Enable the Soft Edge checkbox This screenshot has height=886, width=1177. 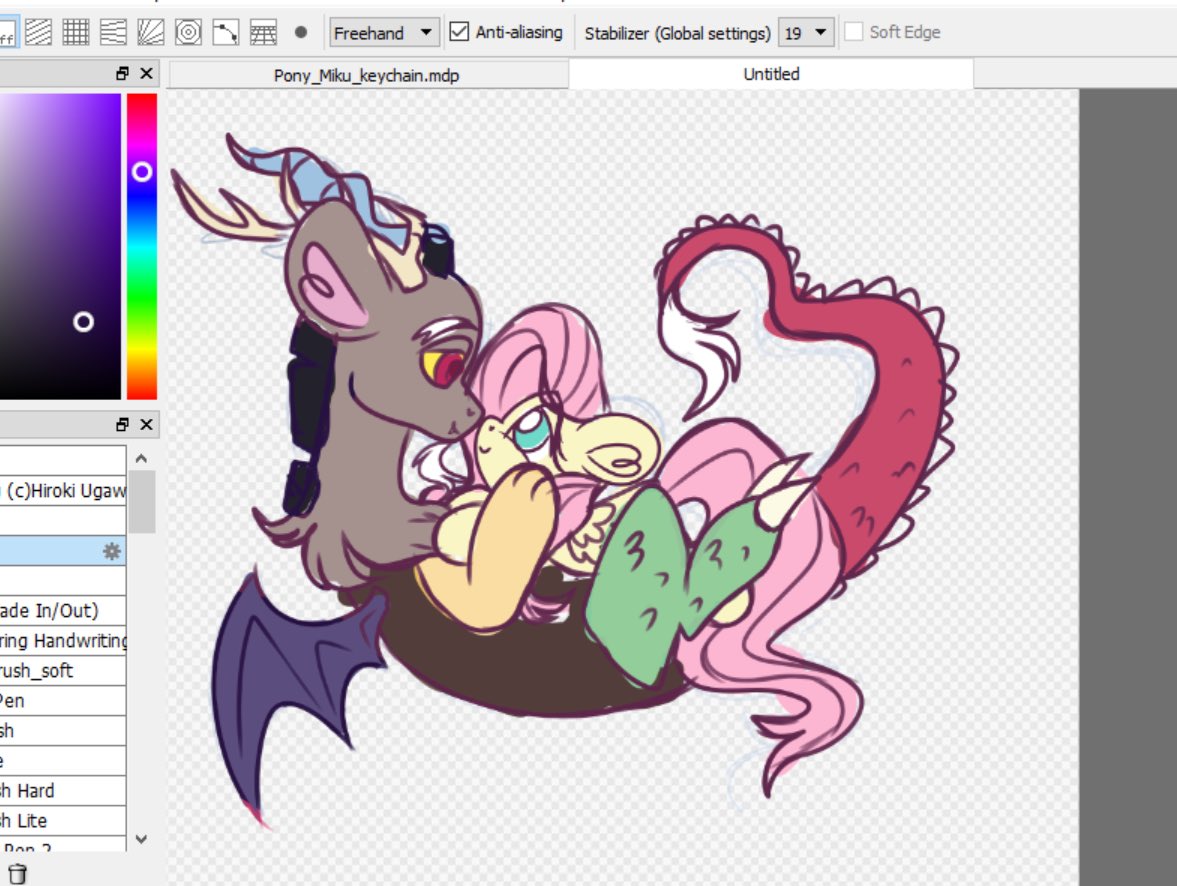853,32
